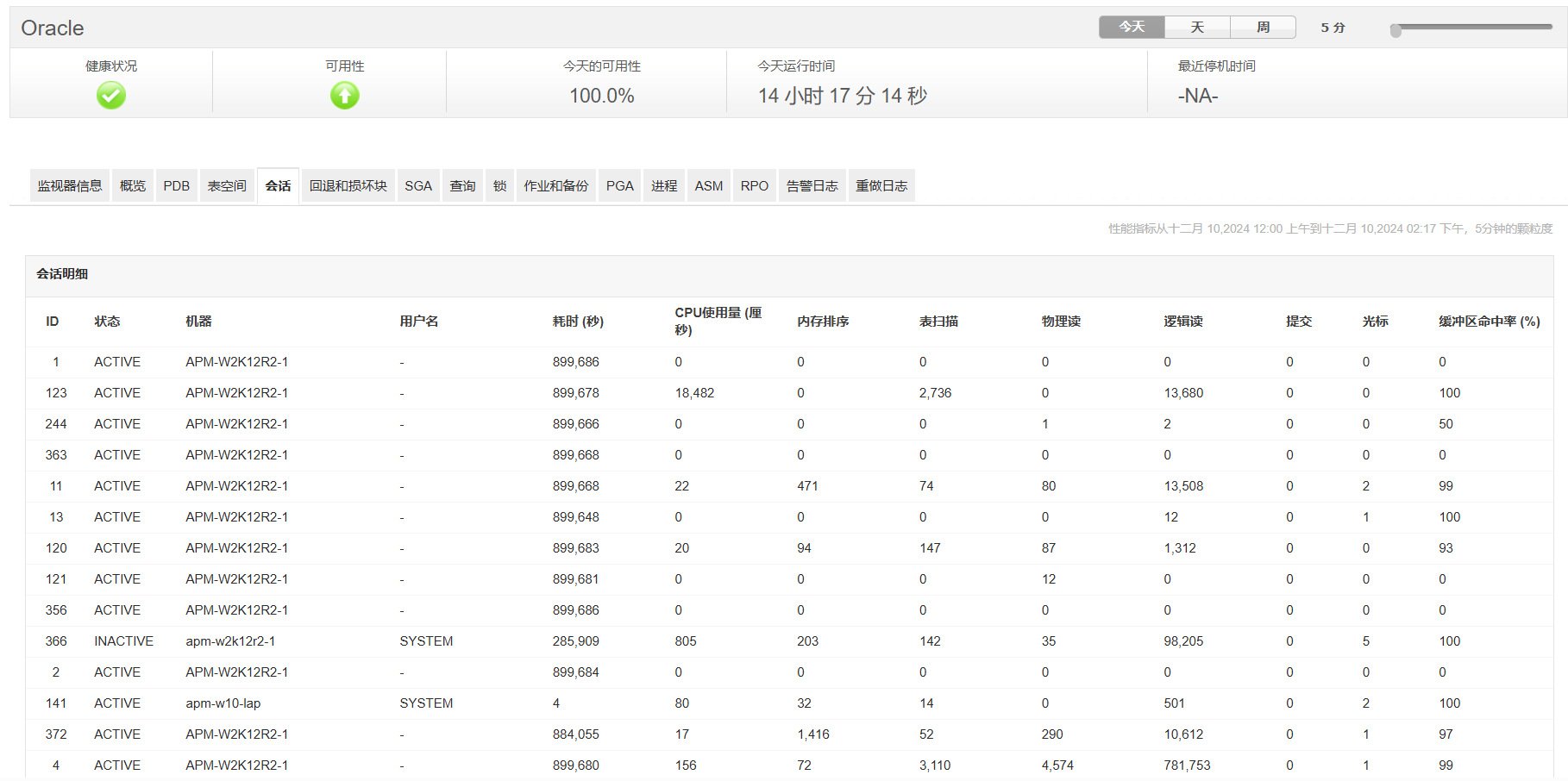
Task: Click the green availability up-arrow icon
Action: coord(345,95)
